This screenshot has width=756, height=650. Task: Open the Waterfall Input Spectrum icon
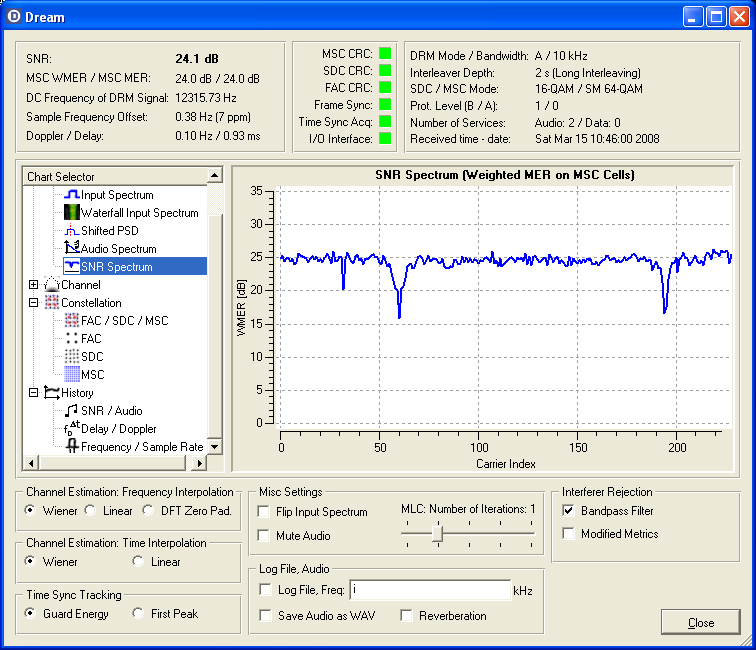[x=72, y=213]
